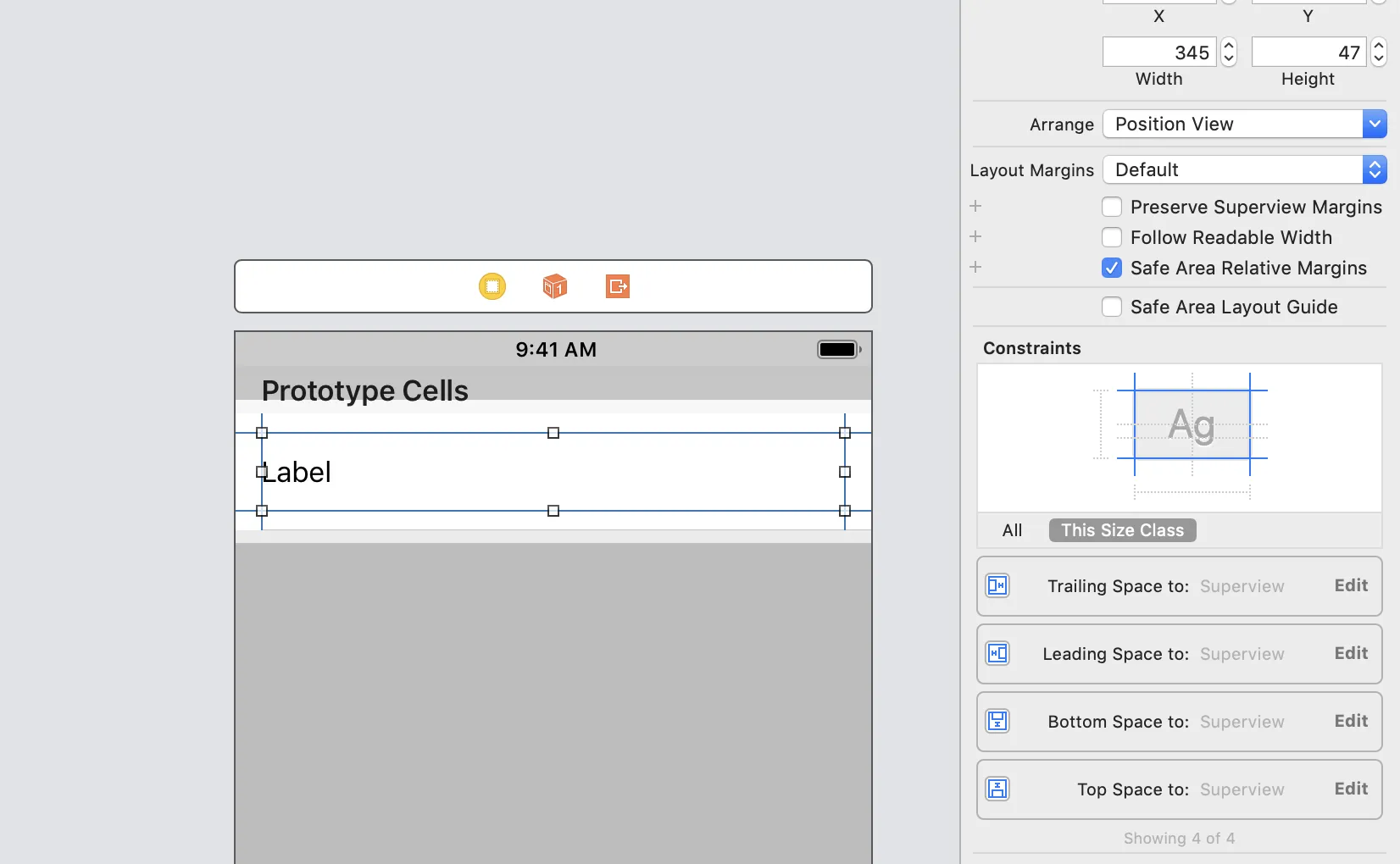Viewport: 1400px width, 864px height.
Task: Enable the Safe Area Layout Guide checkbox
Action: 1112,307
